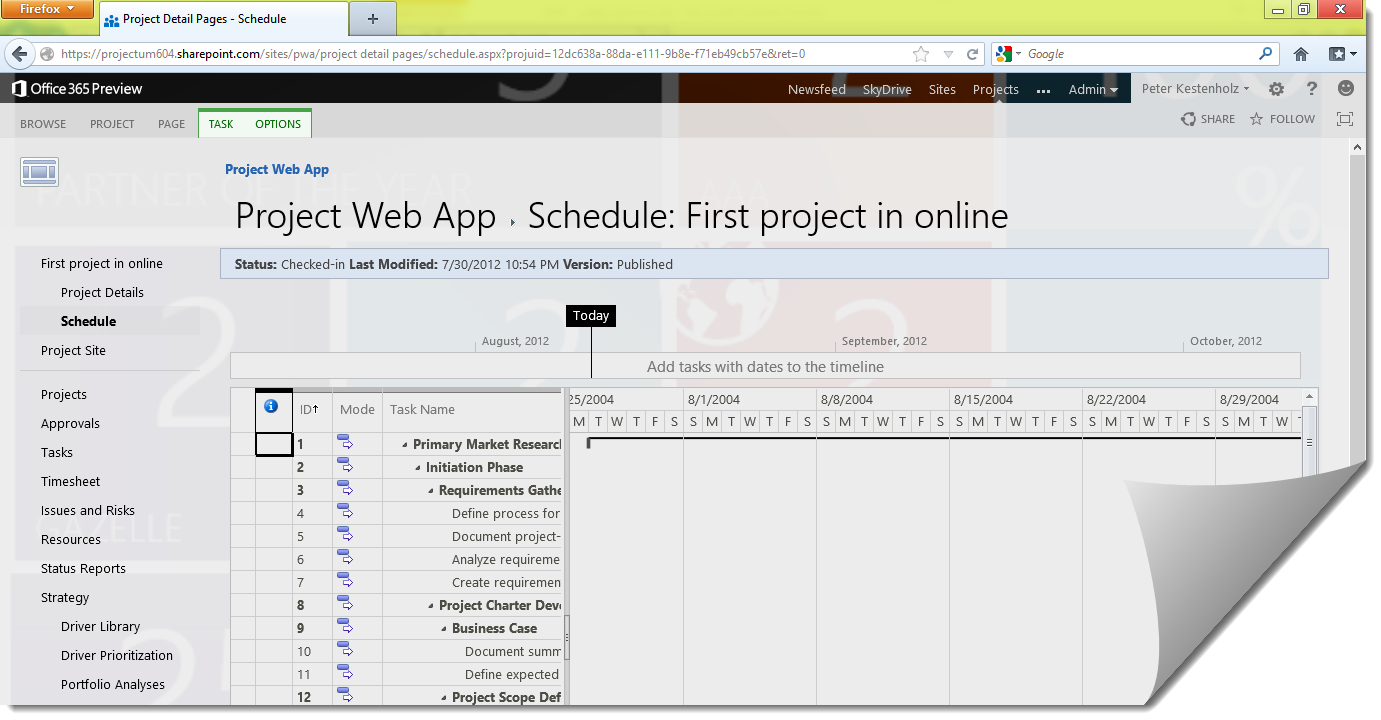Open Driver Library under Strategy

coord(100,626)
